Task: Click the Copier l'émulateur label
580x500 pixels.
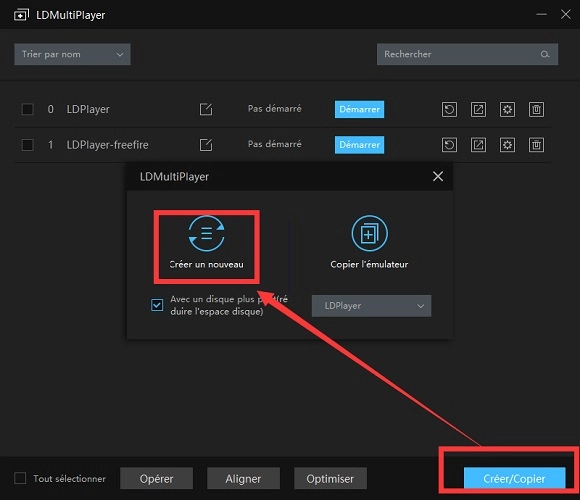Action: [x=369, y=264]
